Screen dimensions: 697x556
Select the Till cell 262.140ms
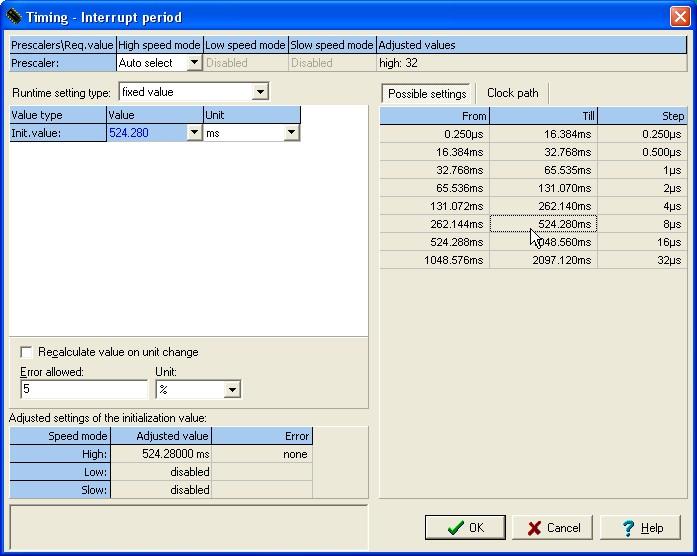click(543, 206)
